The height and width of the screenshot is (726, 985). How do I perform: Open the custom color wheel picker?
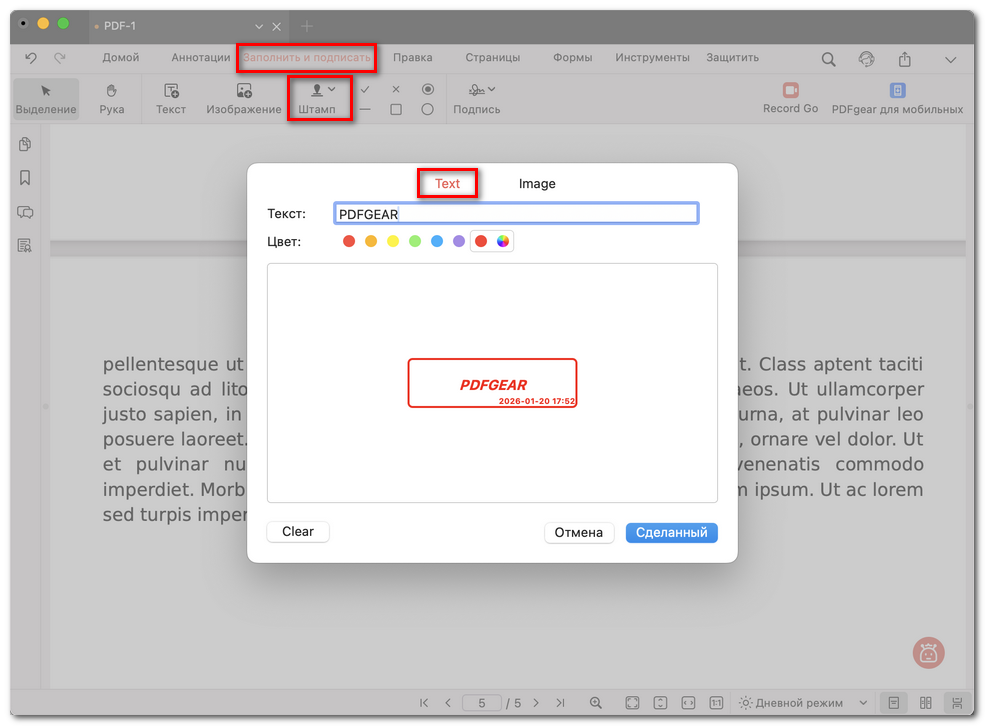pos(503,241)
